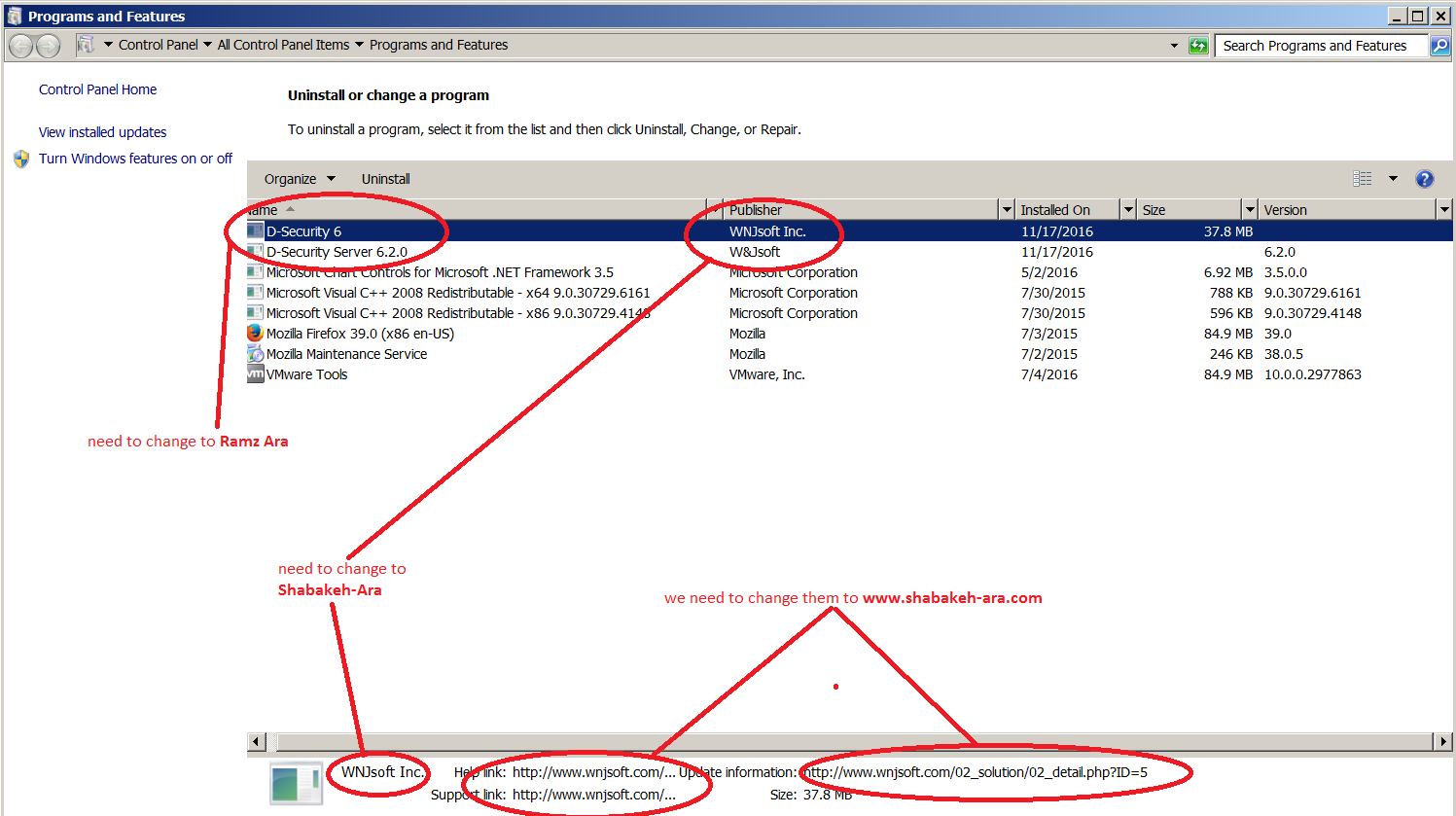Open the address bar history dropdown
Viewport: 1456px width, 816px height.
[x=1174, y=46]
